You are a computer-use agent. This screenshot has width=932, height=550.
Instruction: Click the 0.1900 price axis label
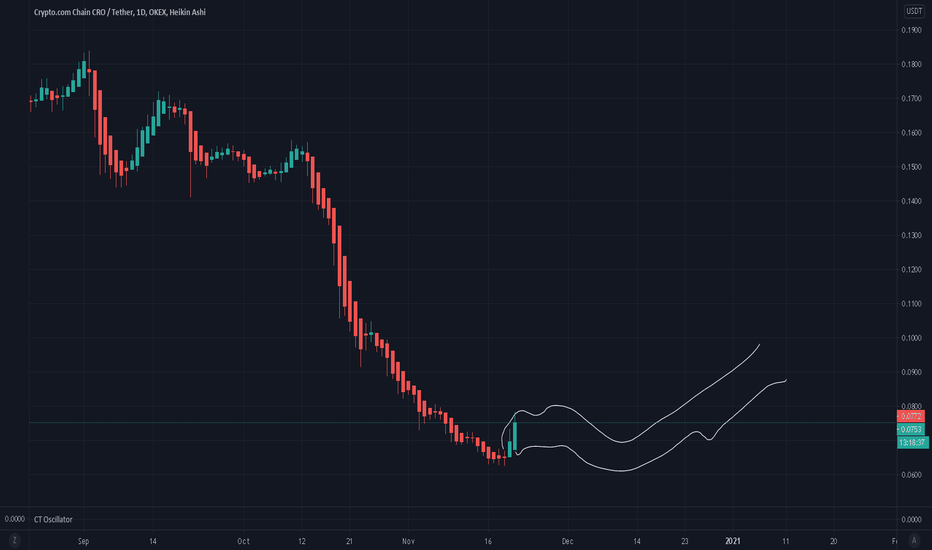(911, 30)
